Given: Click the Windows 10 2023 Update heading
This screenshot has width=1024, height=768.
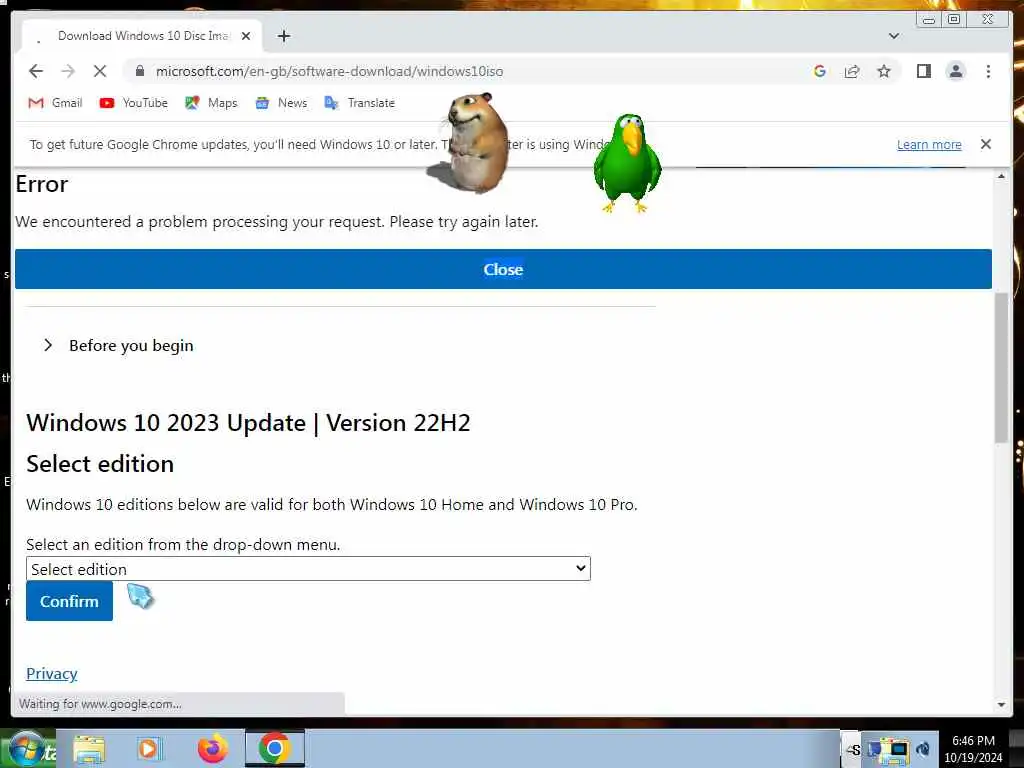Looking at the screenshot, I should pos(248,423).
